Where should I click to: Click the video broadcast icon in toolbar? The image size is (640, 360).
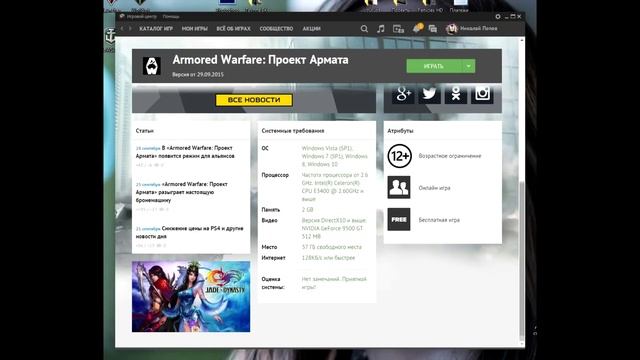(x=398, y=29)
